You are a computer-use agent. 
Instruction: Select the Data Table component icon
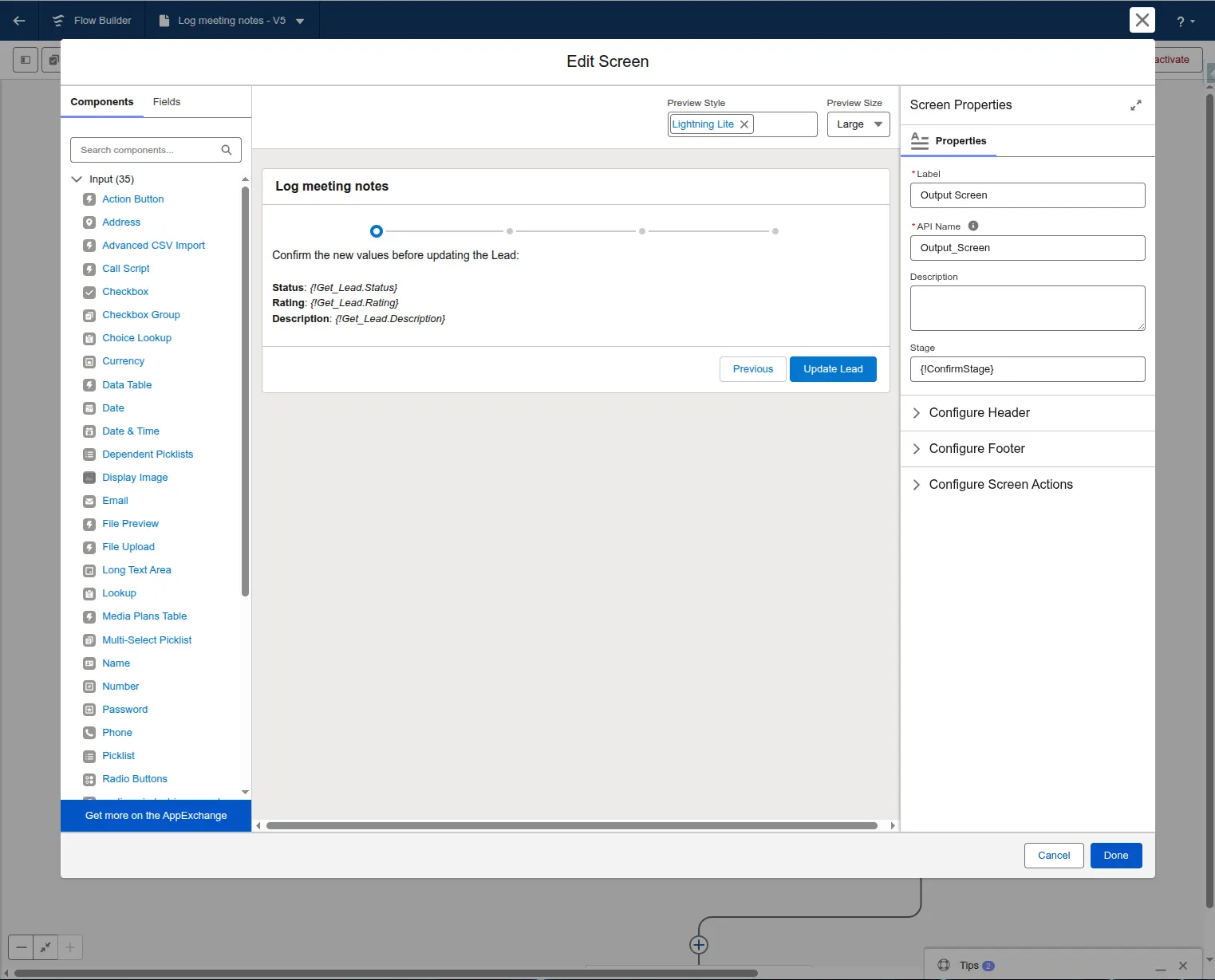tap(89, 385)
